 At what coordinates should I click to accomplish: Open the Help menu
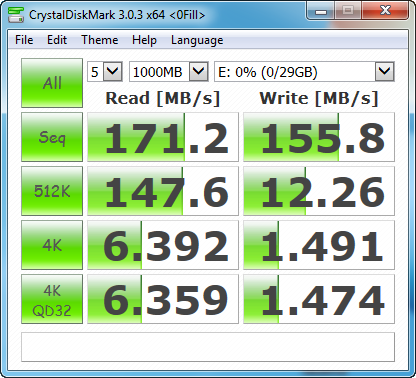(144, 40)
